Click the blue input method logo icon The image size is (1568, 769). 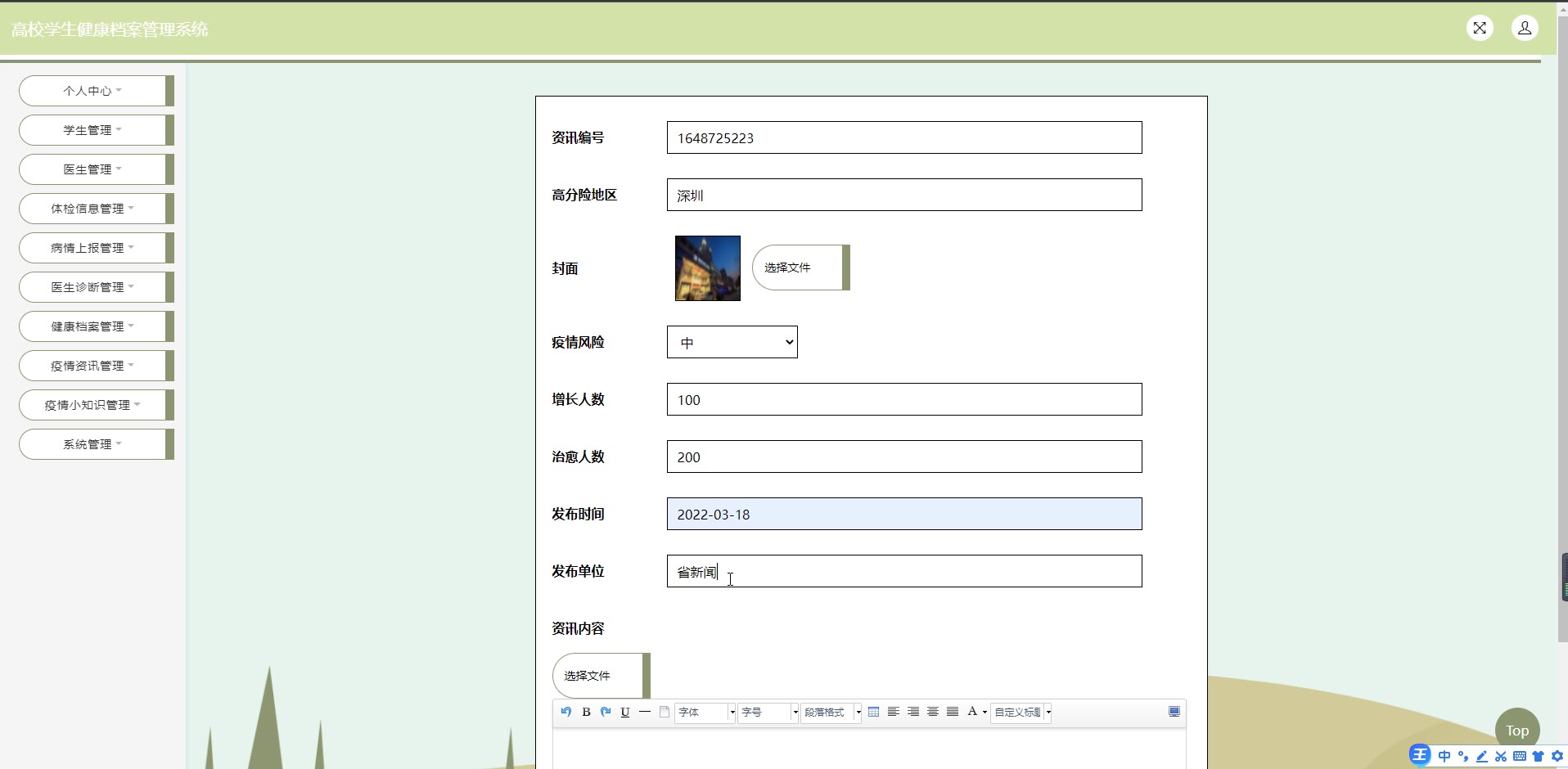click(x=1420, y=755)
